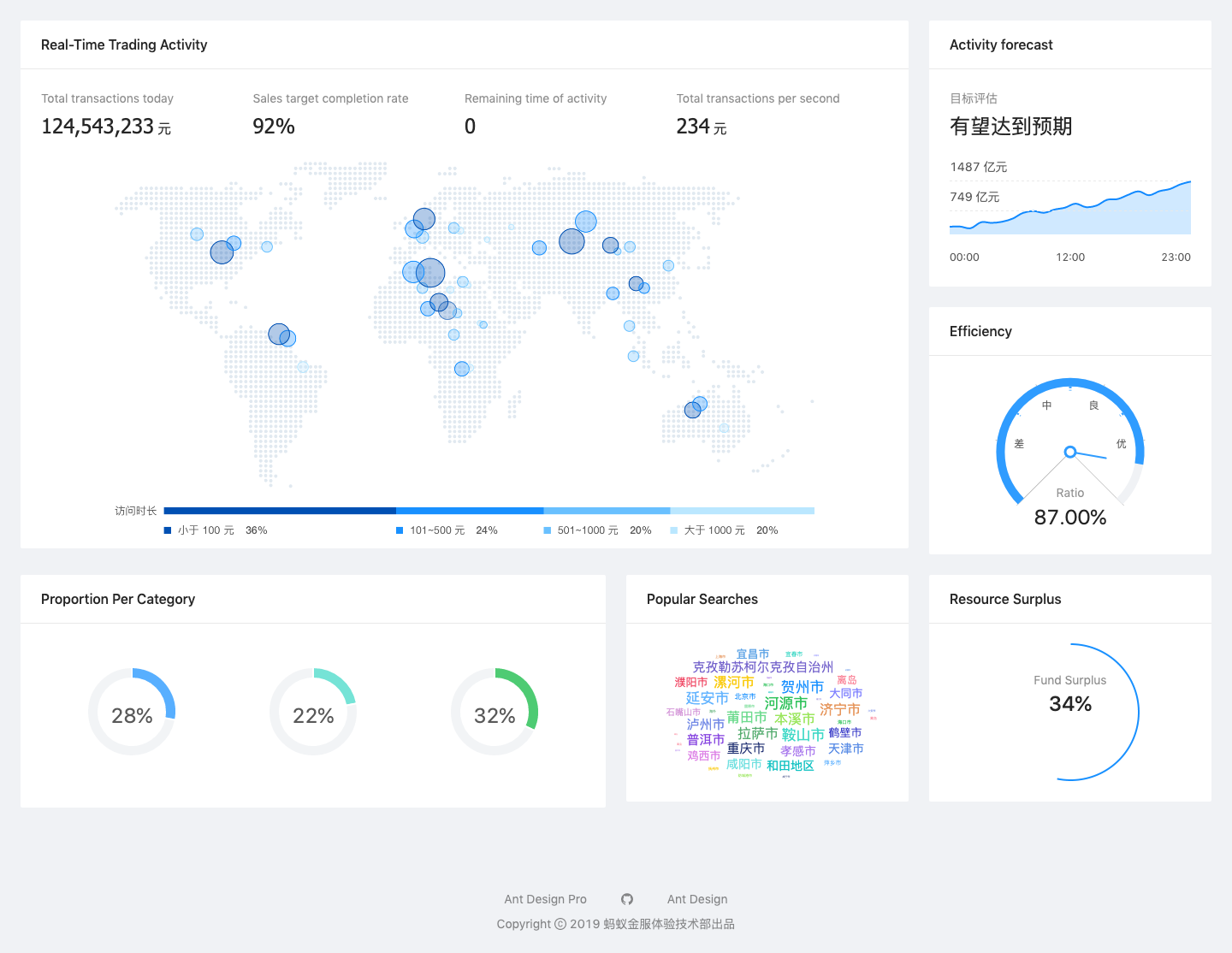Click 濮阳市 in the word cloud
The height and width of the screenshot is (953, 1232).
point(691,682)
